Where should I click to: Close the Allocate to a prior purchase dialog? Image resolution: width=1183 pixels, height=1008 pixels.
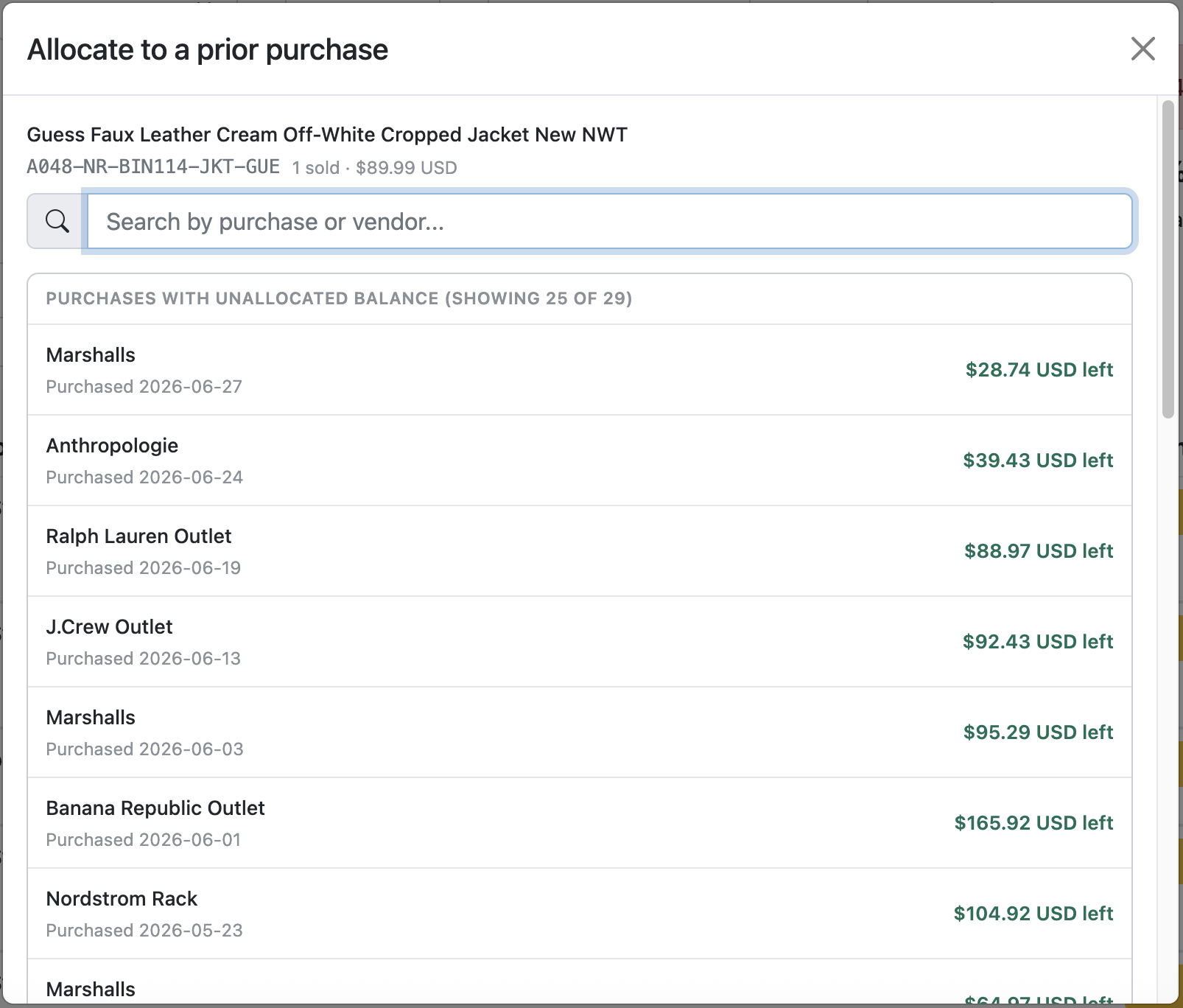pos(1142,49)
